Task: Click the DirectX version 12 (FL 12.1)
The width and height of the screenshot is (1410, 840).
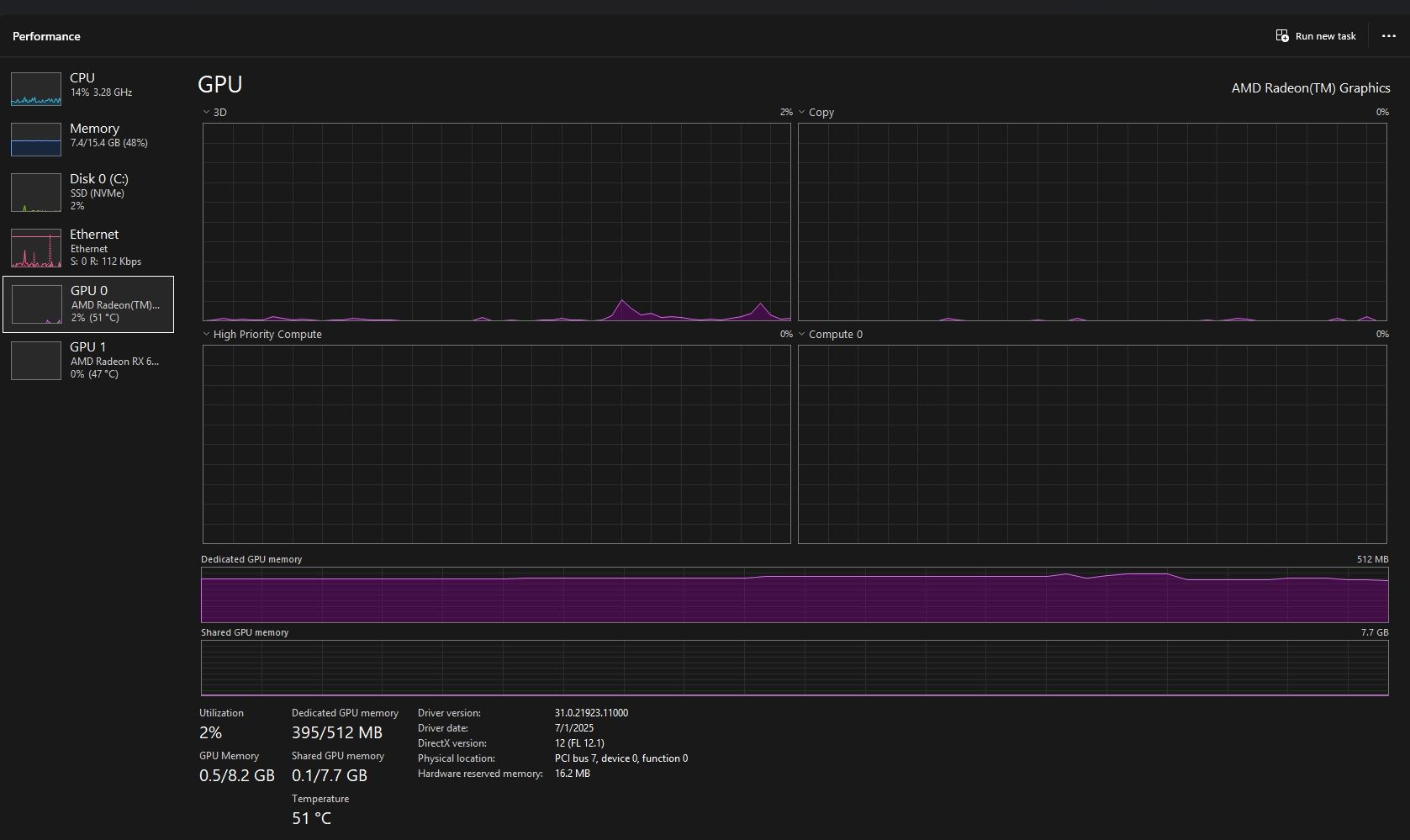Action: pos(579,743)
